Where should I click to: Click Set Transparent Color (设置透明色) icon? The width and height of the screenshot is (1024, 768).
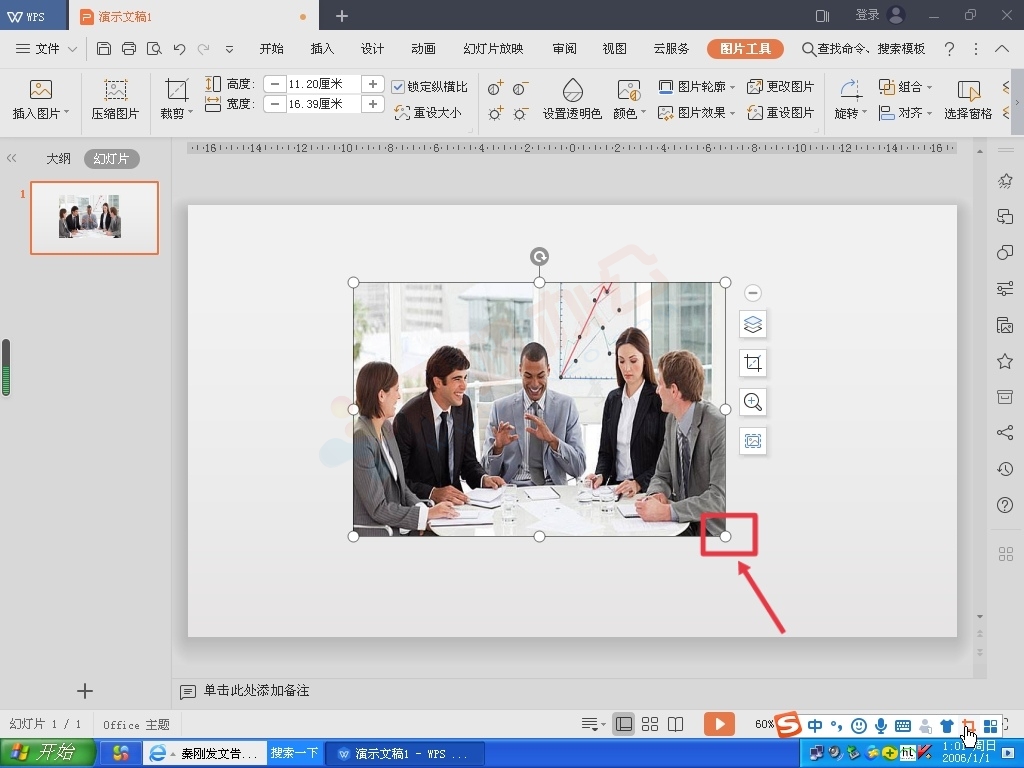pos(572,100)
